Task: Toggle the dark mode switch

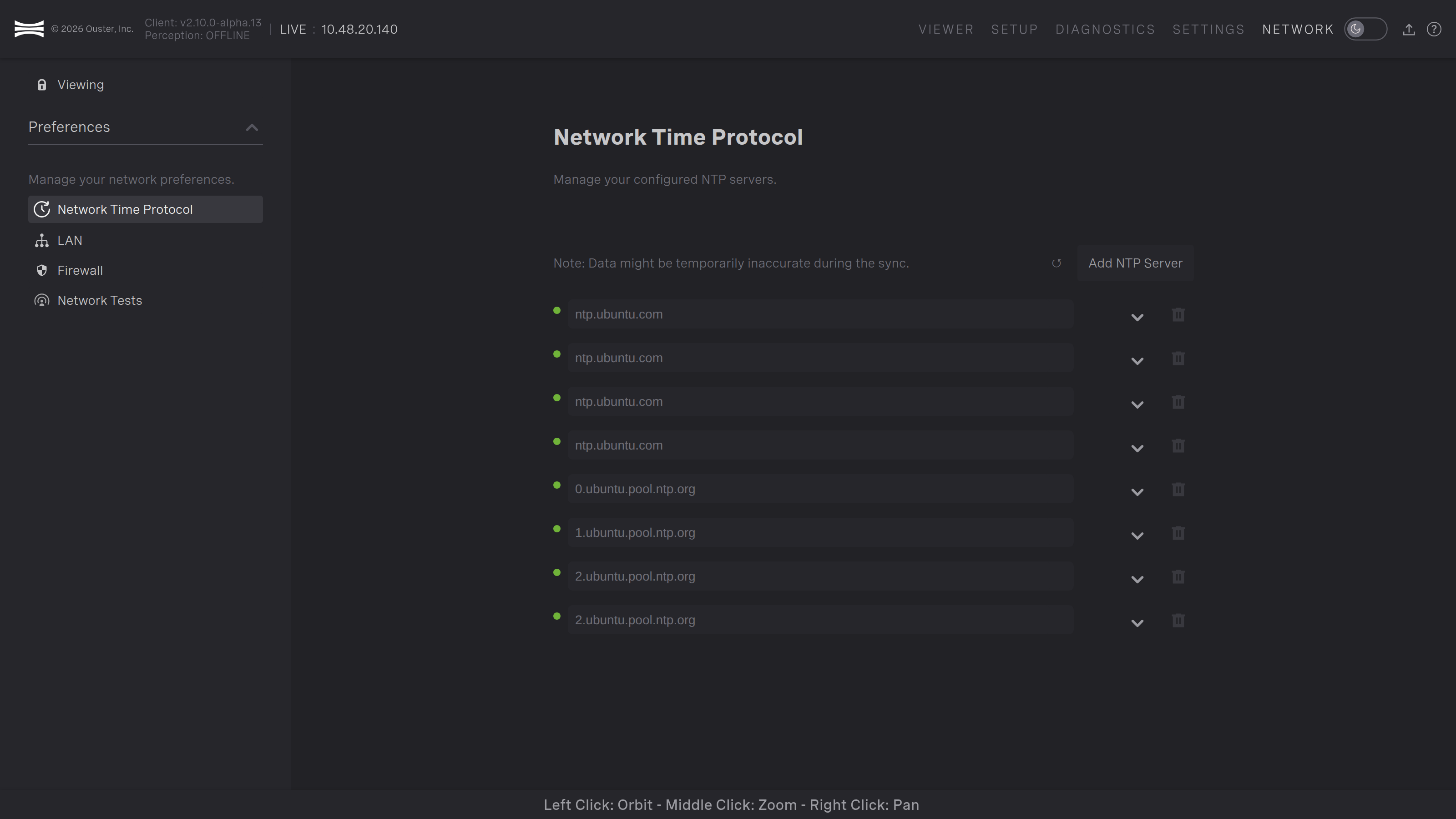Action: 1365,30
